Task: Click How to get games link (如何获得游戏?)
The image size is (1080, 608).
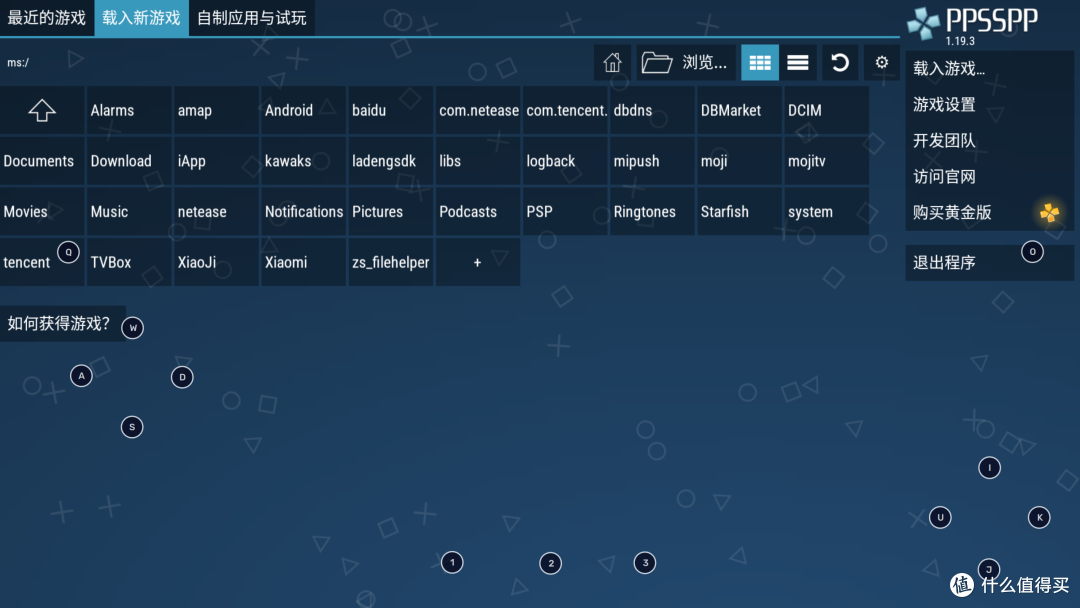Action: (62, 324)
